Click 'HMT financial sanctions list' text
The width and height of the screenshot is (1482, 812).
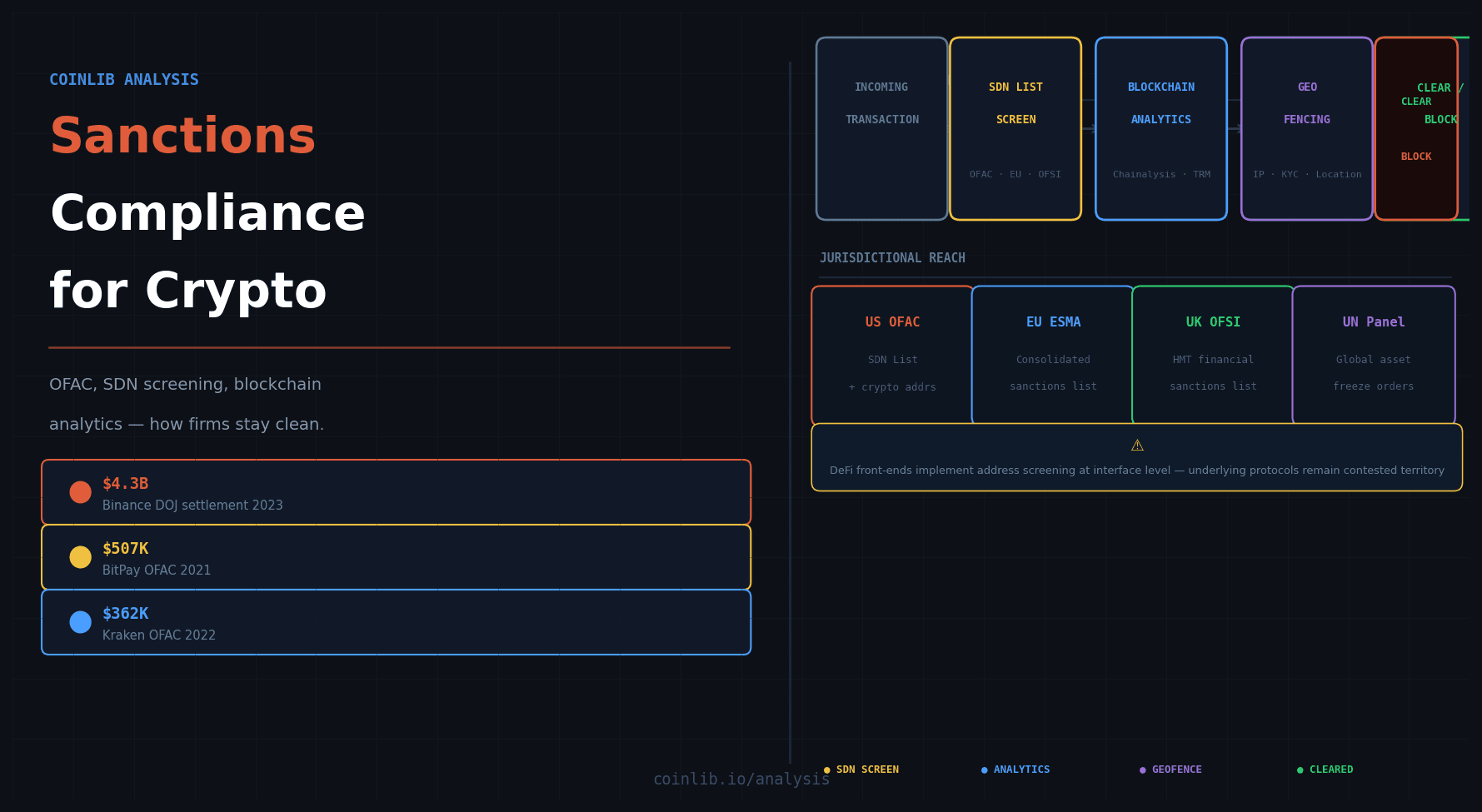tap(1213, 373)
